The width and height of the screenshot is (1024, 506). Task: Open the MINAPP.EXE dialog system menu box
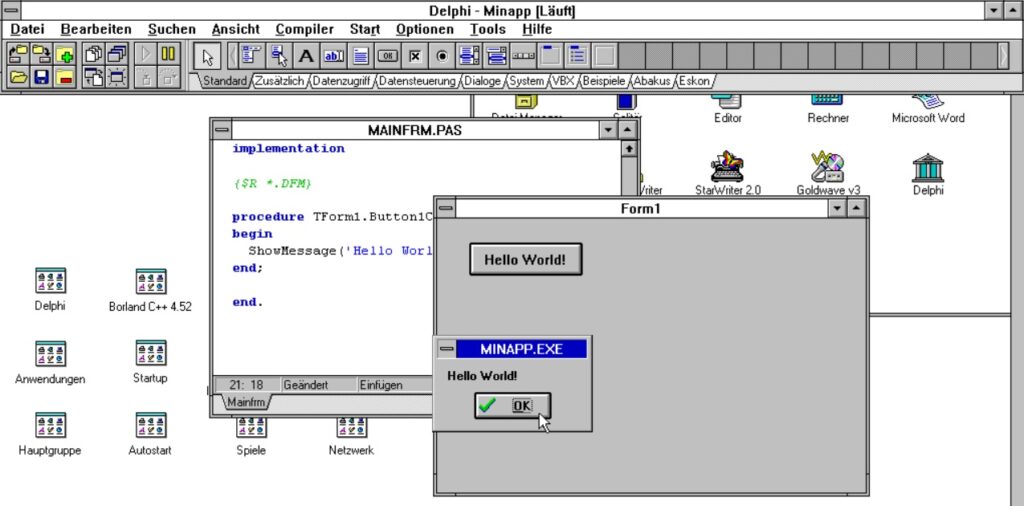[446, 348]
